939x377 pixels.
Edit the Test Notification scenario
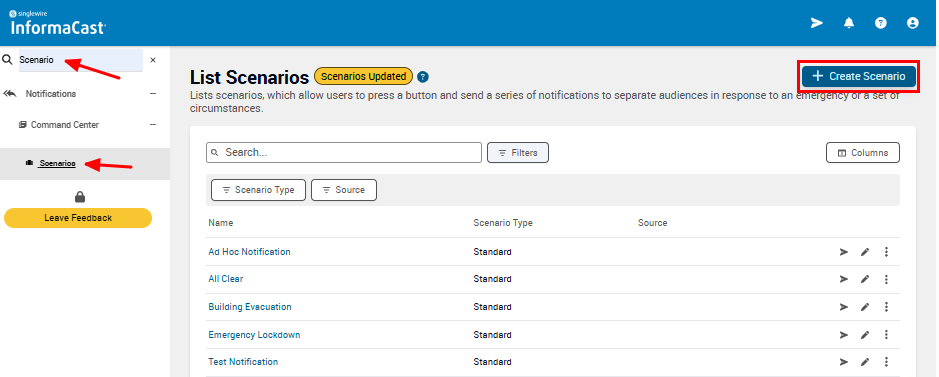coord(865,362)
